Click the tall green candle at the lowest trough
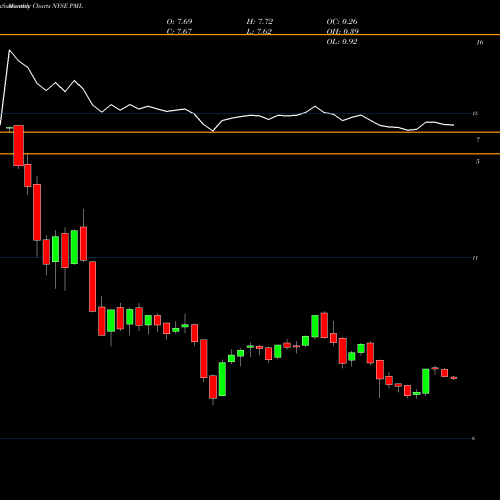500x500 pixels. point(222,379)
